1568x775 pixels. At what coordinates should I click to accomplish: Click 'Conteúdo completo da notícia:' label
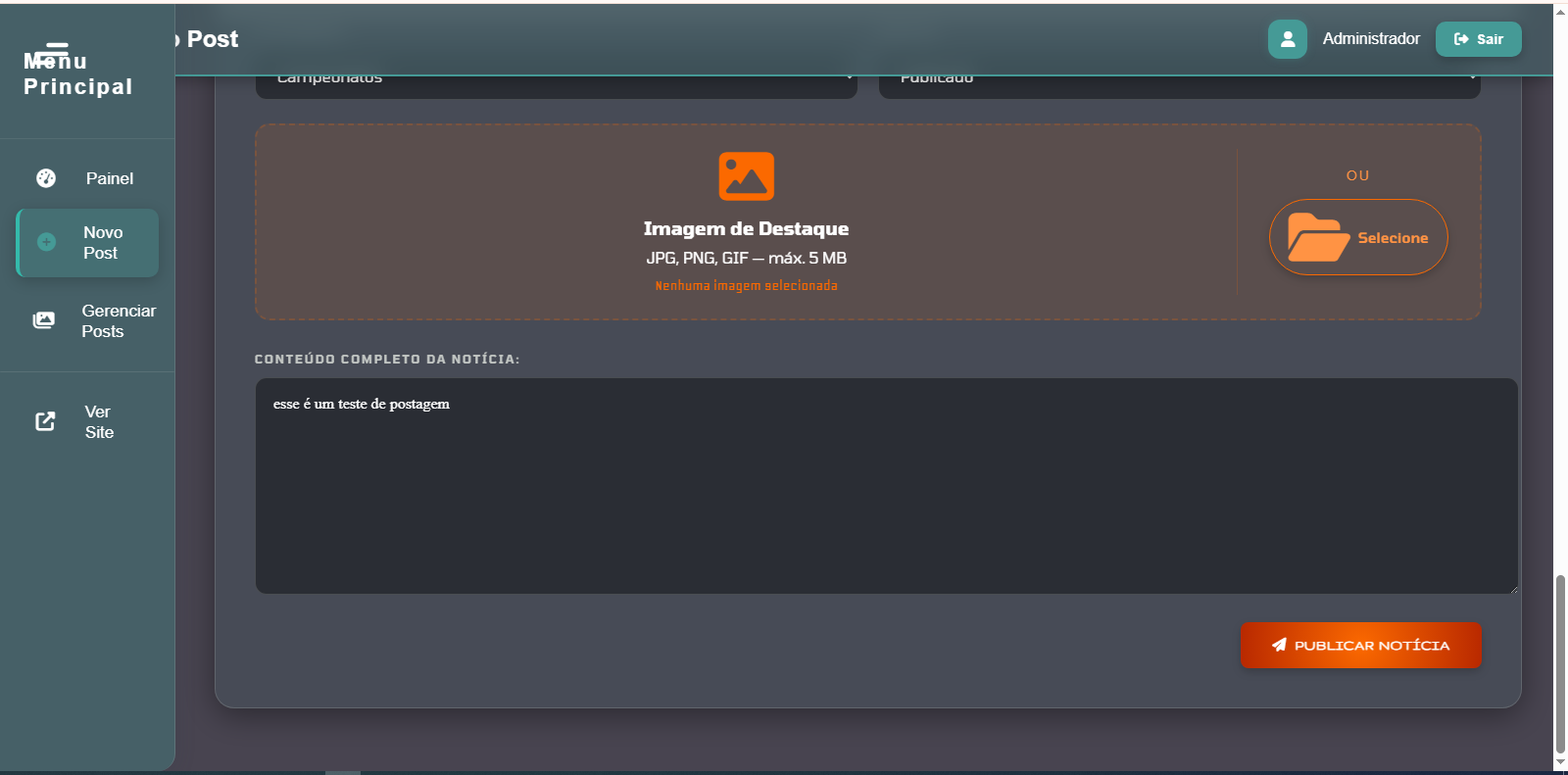pos(387,360)
